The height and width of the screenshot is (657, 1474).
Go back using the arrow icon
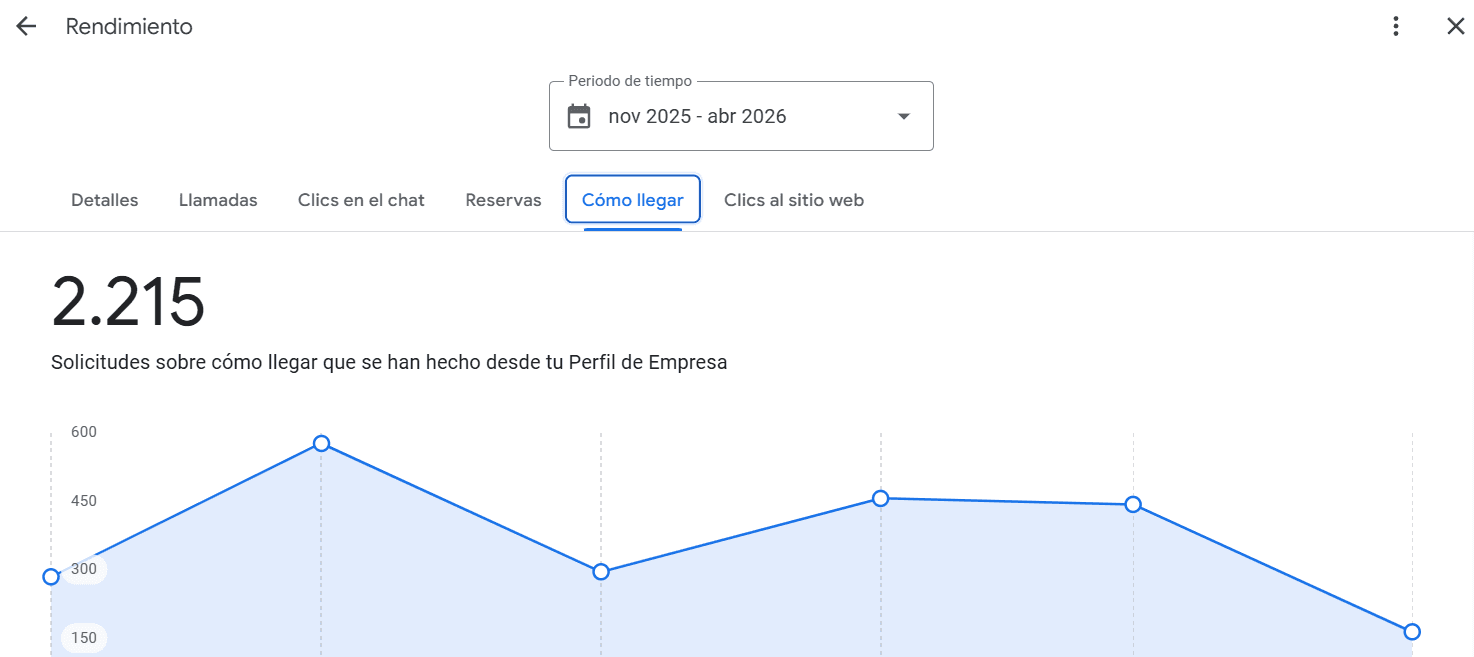pos(26,27)
